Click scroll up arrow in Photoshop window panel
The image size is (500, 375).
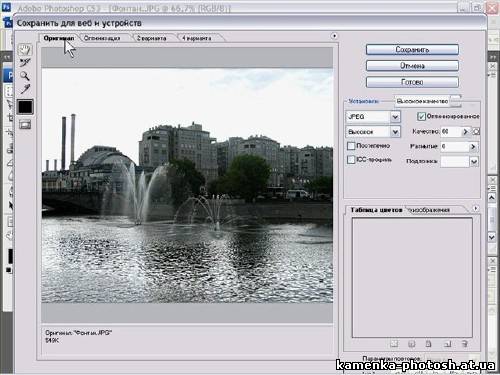(x=492, y=198)
